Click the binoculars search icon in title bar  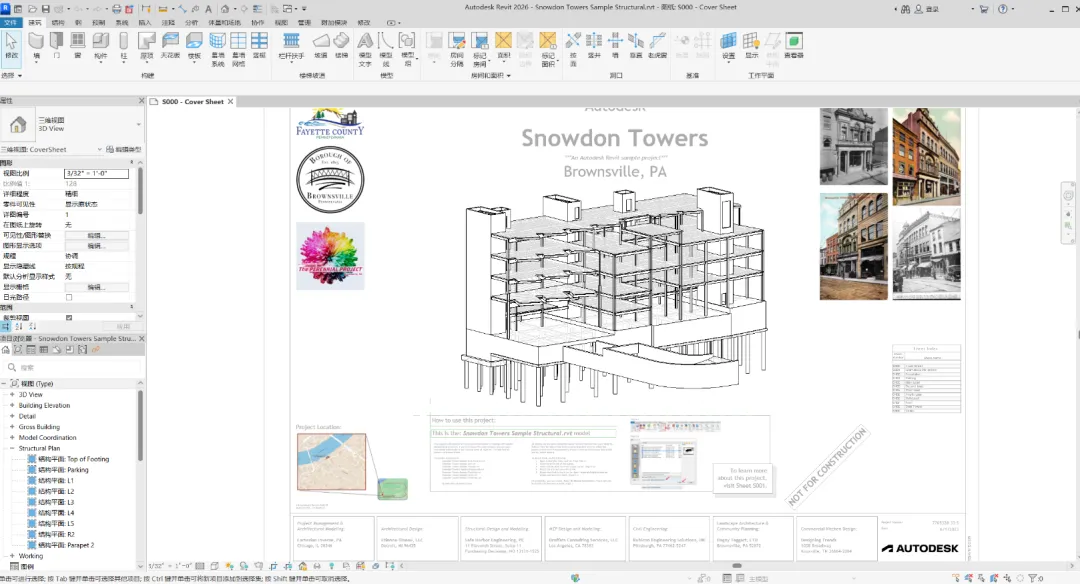(x=905, y=9)
